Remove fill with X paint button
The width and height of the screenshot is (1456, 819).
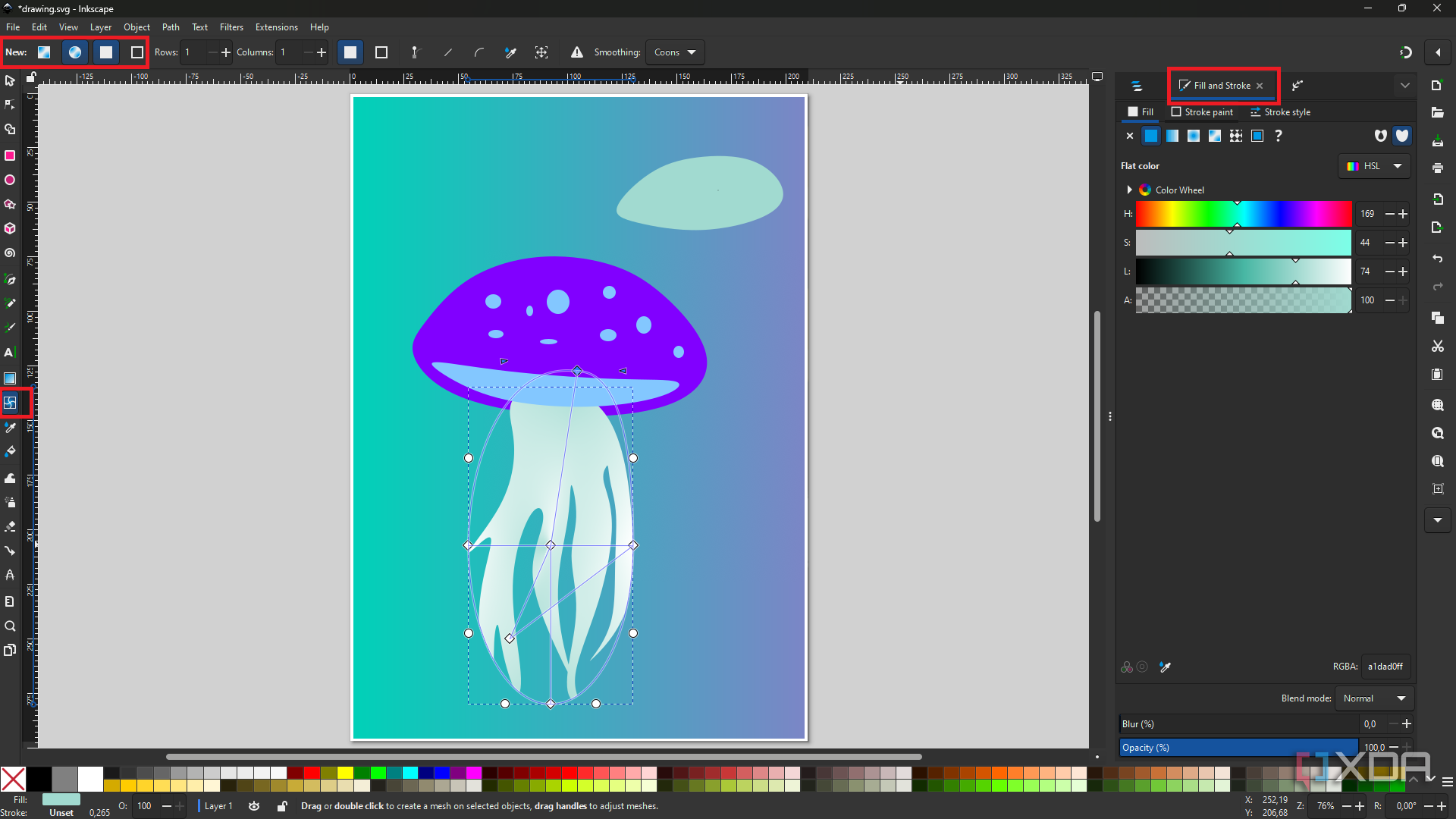coord(1130,136)
